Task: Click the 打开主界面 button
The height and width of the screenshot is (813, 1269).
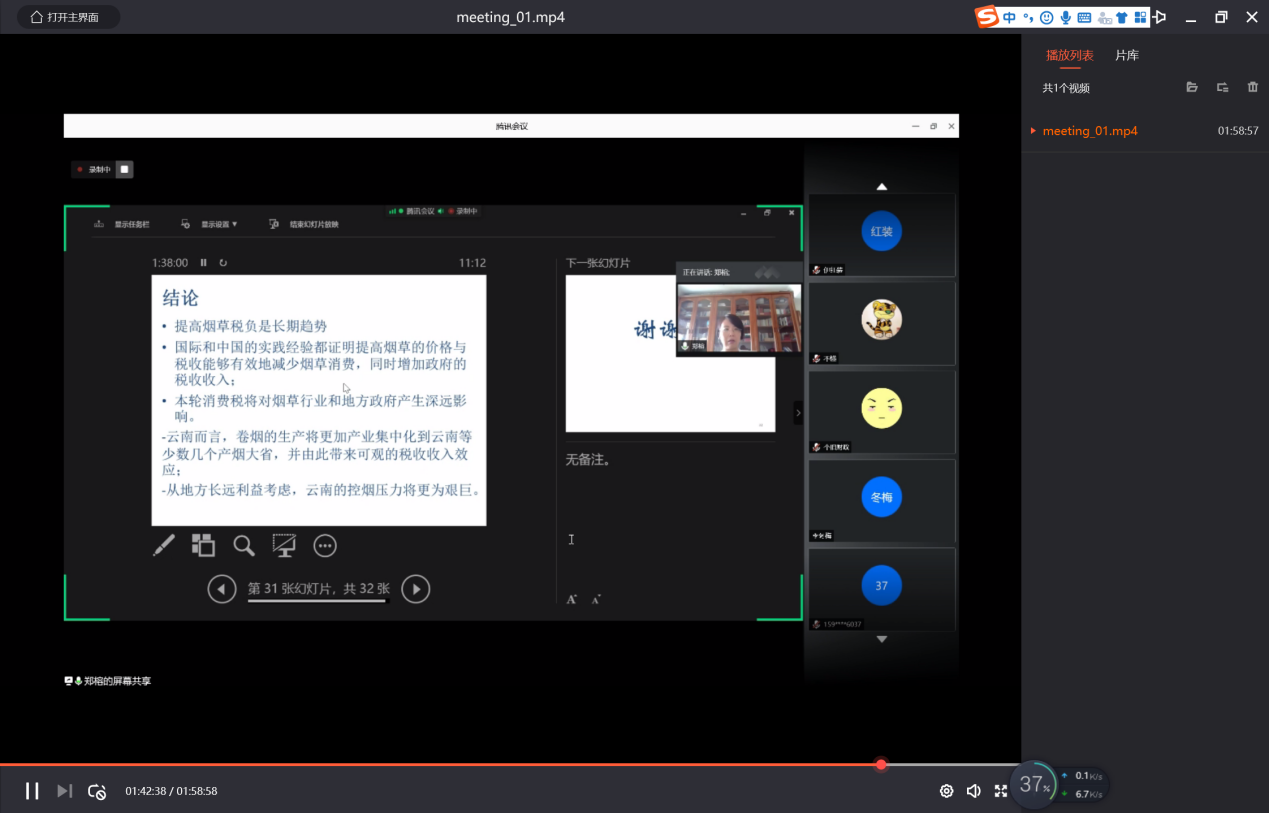Action: (x=68, y=17)
